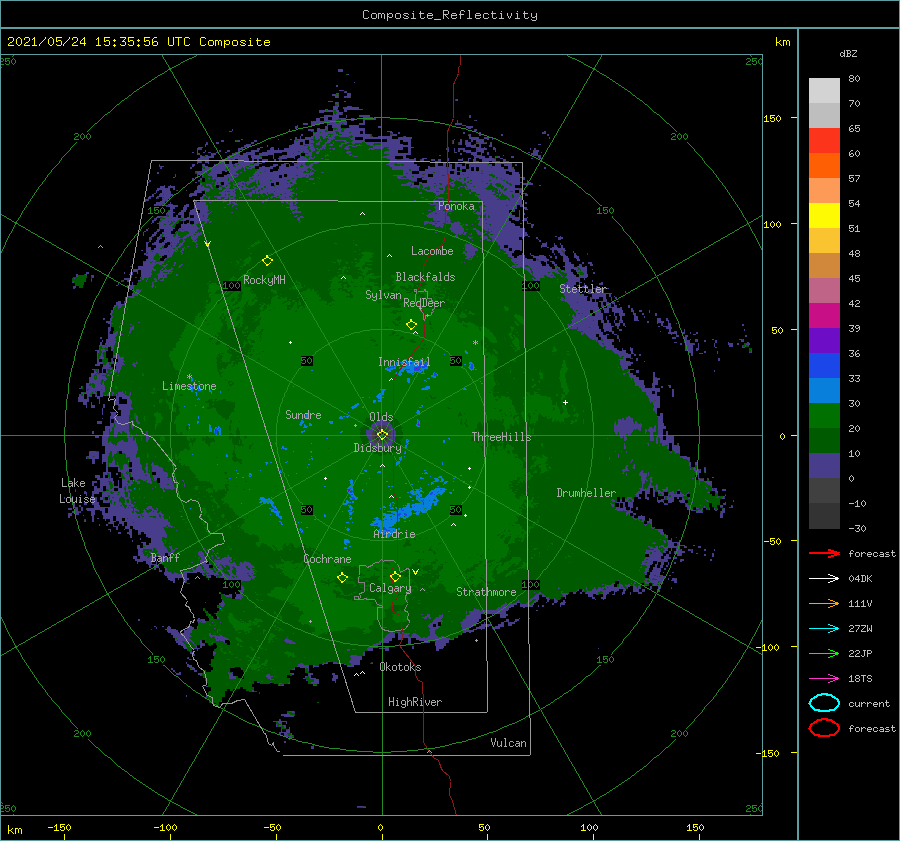Click the Lacombe city label
Screen dimensions: 900x841
[x=432, y=251]
